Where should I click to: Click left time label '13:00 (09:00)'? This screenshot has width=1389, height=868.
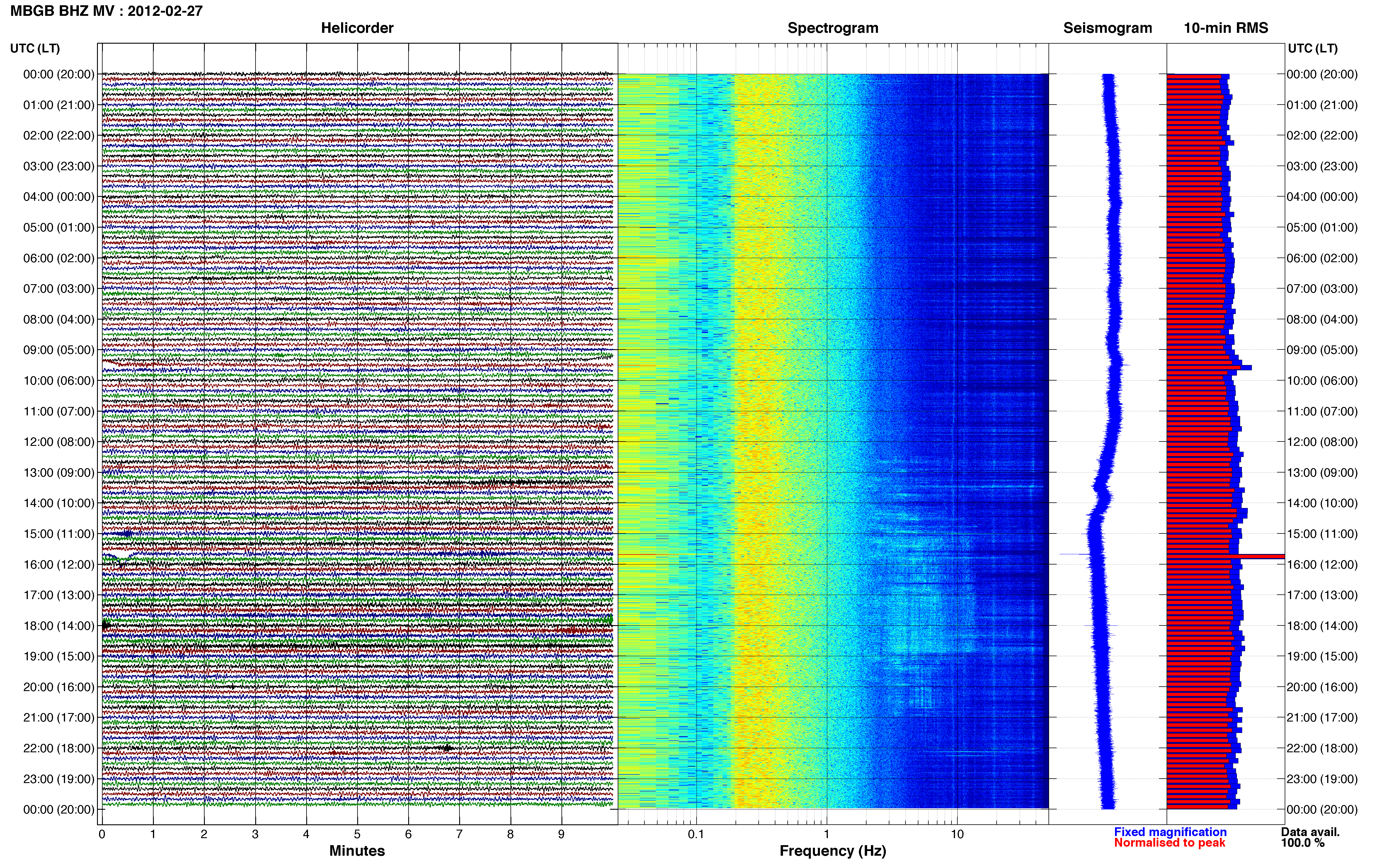click(59, 473)
